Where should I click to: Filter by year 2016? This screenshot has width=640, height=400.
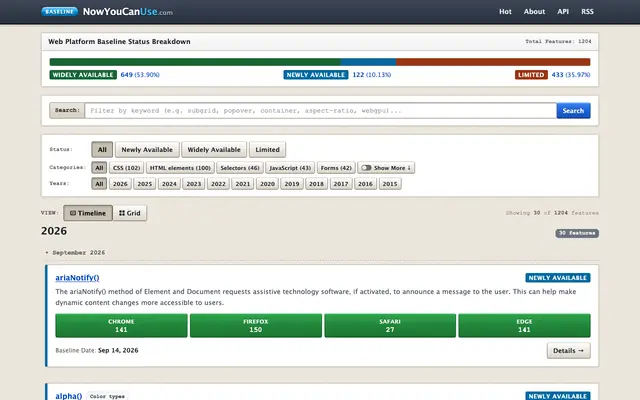365,184
